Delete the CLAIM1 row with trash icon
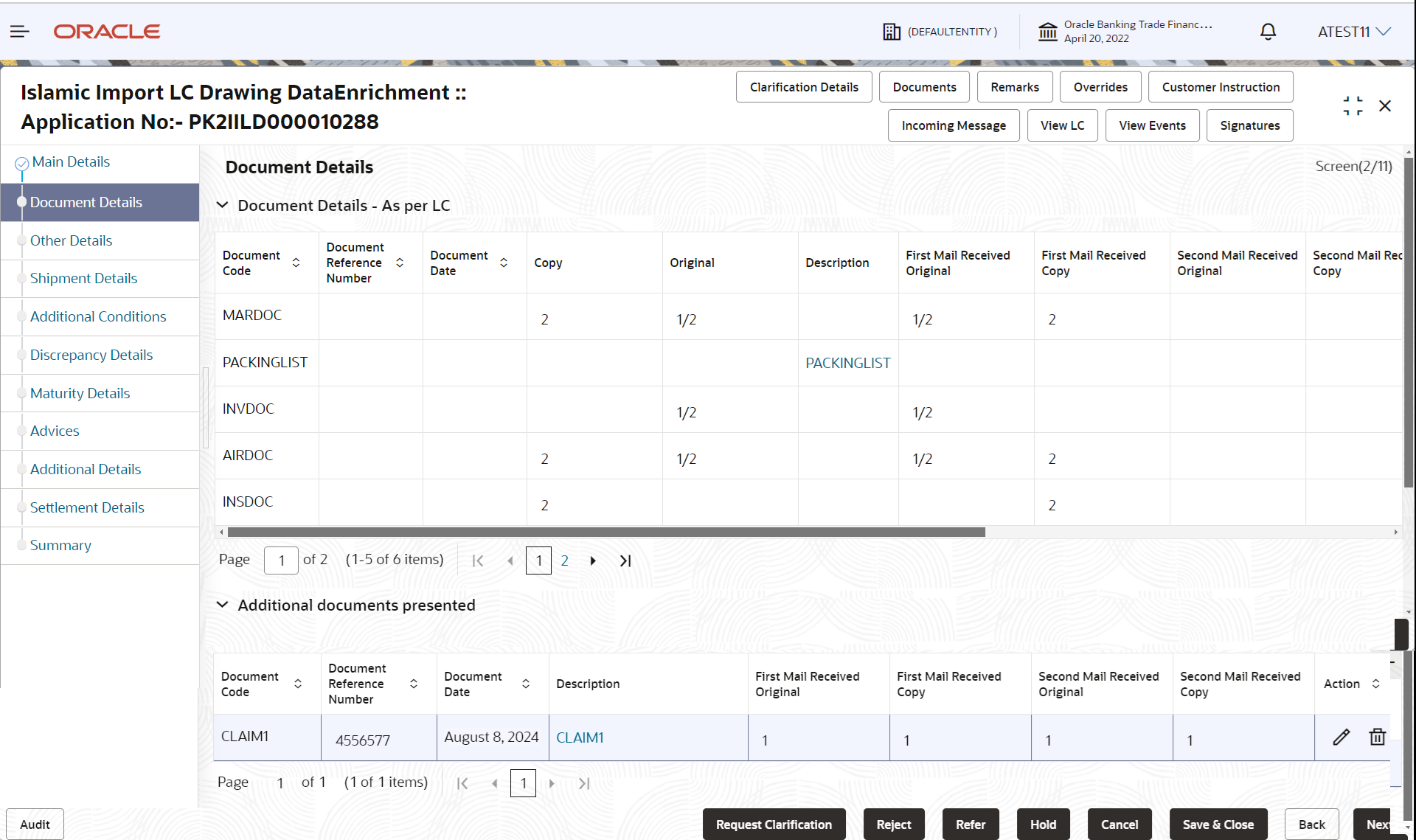Viewport: 1416px width, 840px height. [x=1378, y=737]
